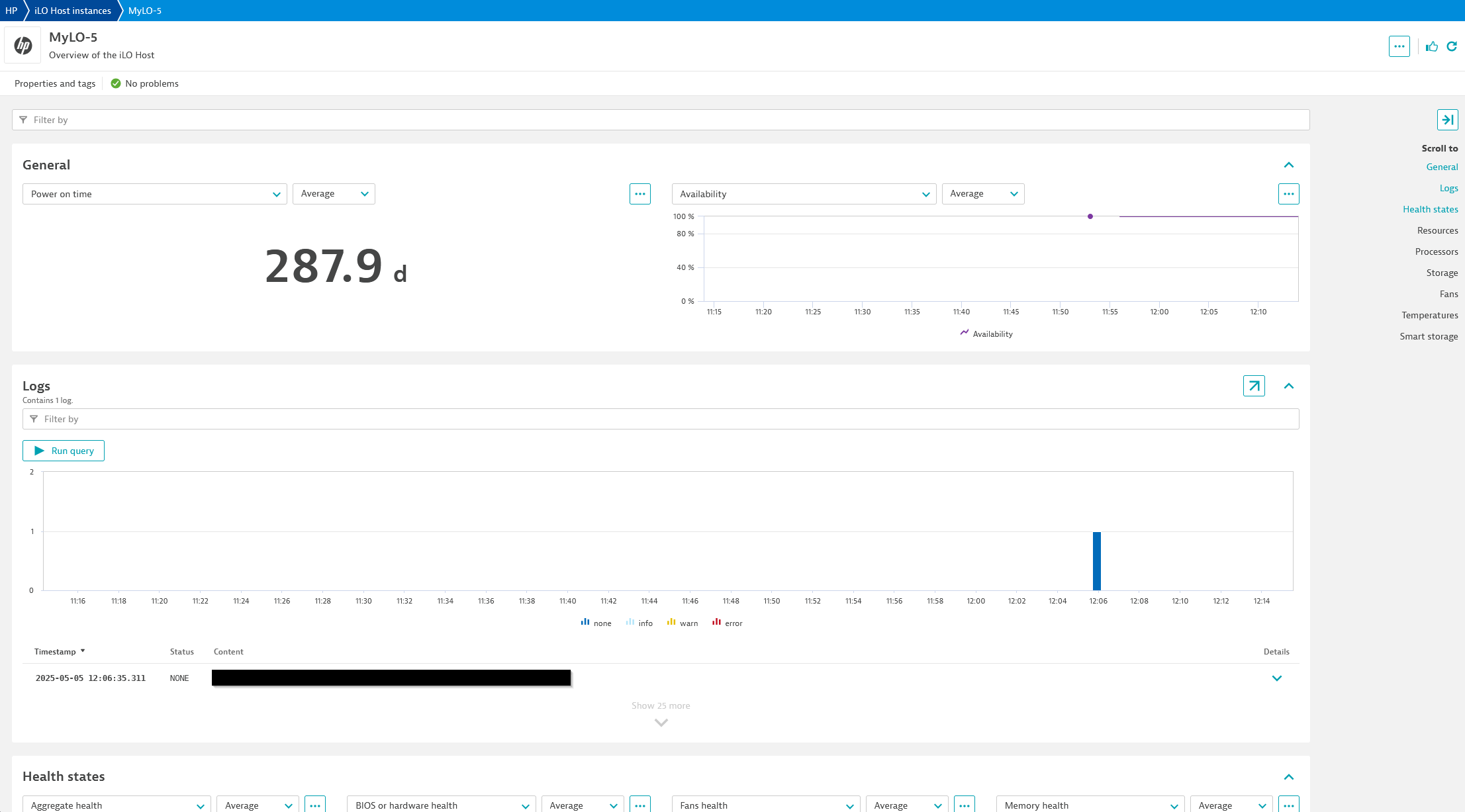
Task: Click the thumbs-up feedback icon
Action: point(1432,46)
